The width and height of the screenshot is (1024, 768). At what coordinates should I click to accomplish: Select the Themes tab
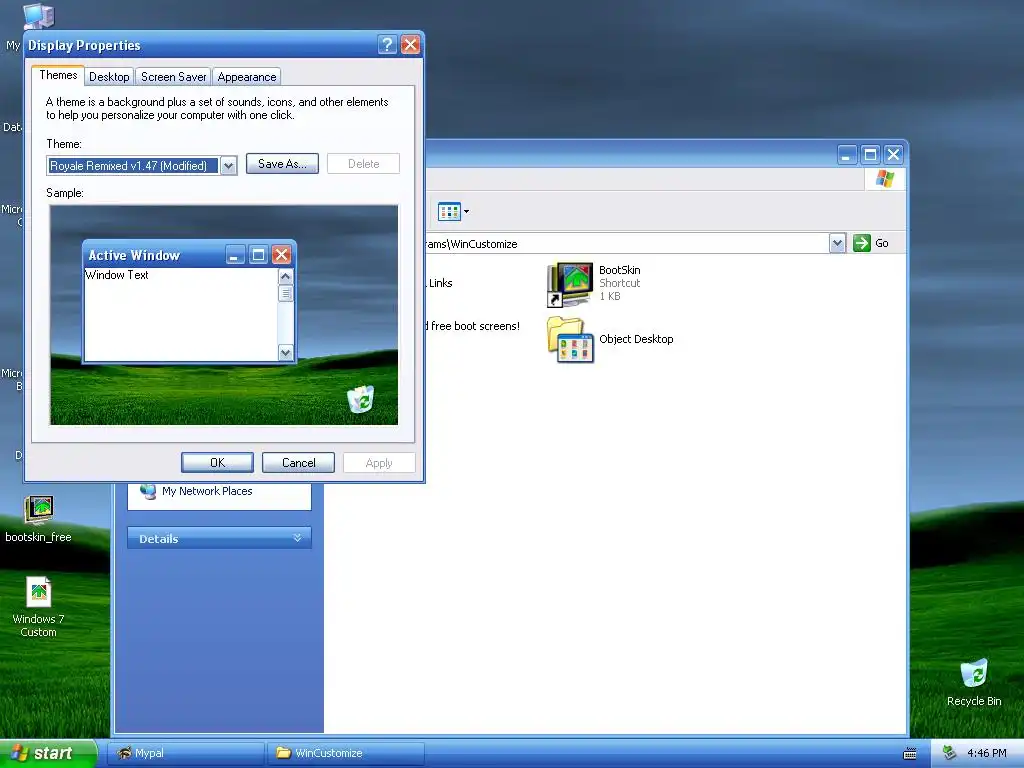pyautogui.click(x=58, y=75)
